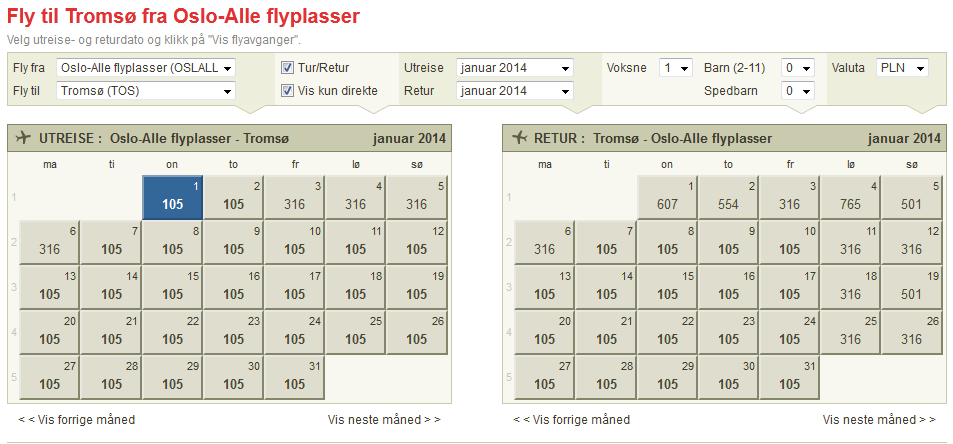Select January 14 in Retur calendar

pyautogui.click(x=606, y=287)
